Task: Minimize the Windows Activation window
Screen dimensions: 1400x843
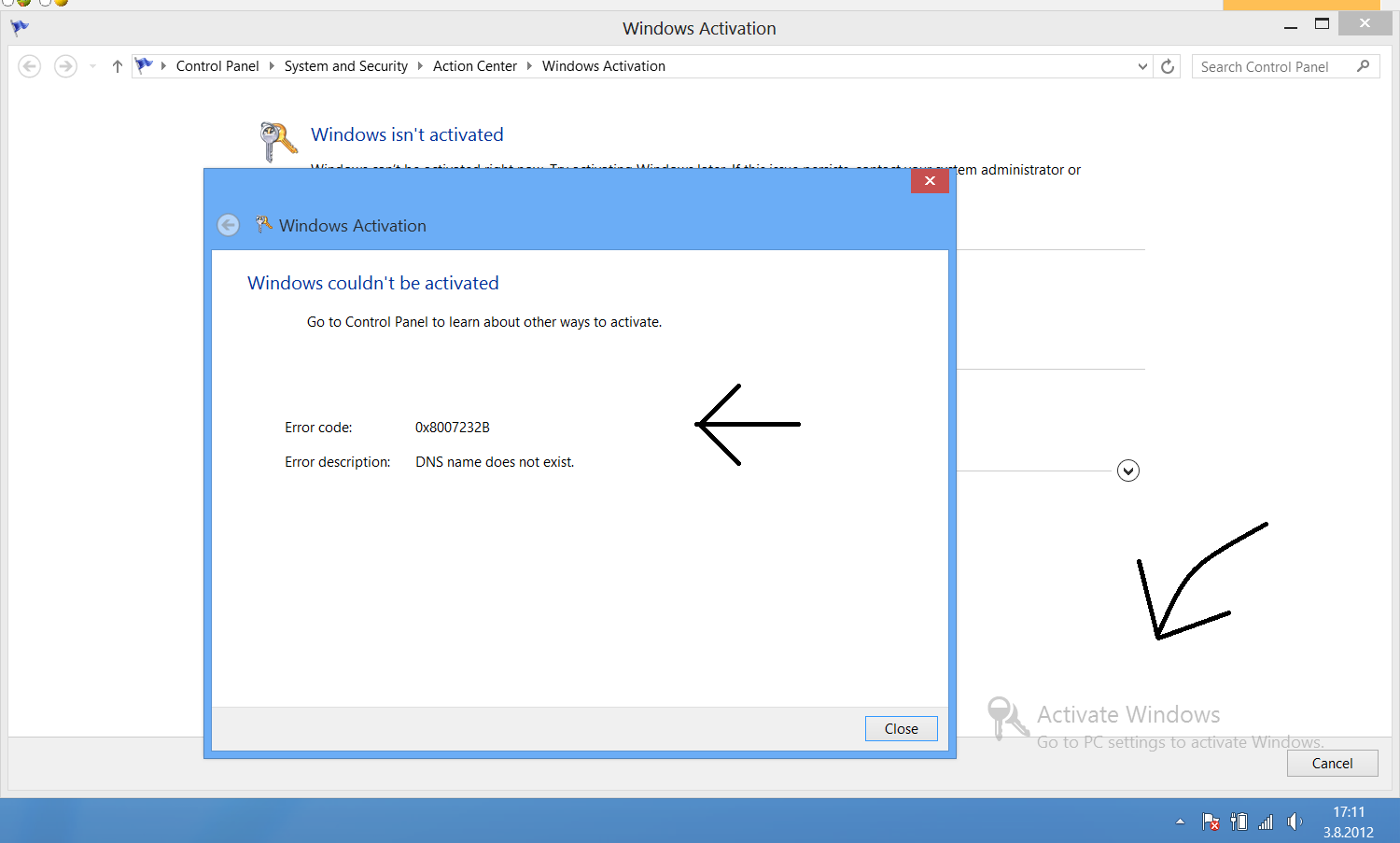Action: (1291, 25)
